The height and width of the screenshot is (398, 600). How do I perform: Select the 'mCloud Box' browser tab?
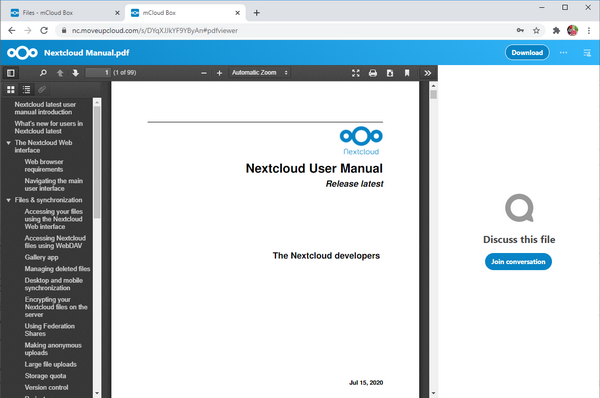tap(186, 13)
